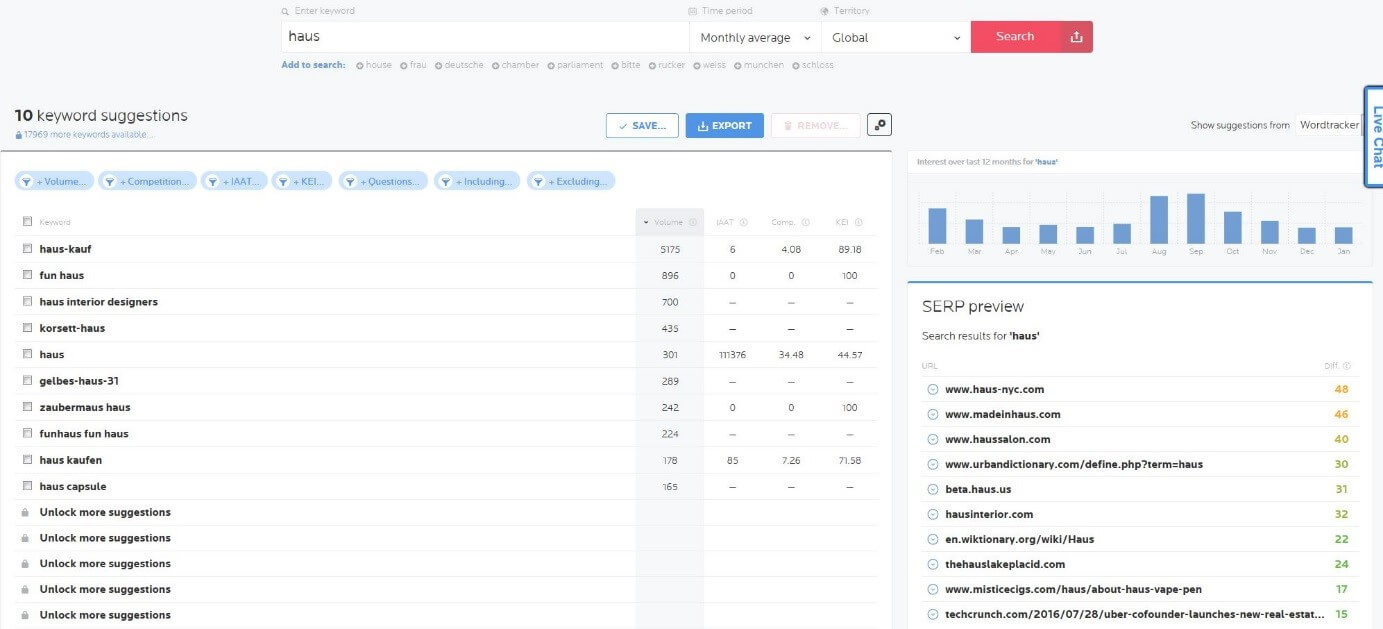The width and height of the screenshot is (1383, 629).
Task: Click the Sep bar in interest chart
Action: click(x=1196, y=219)
